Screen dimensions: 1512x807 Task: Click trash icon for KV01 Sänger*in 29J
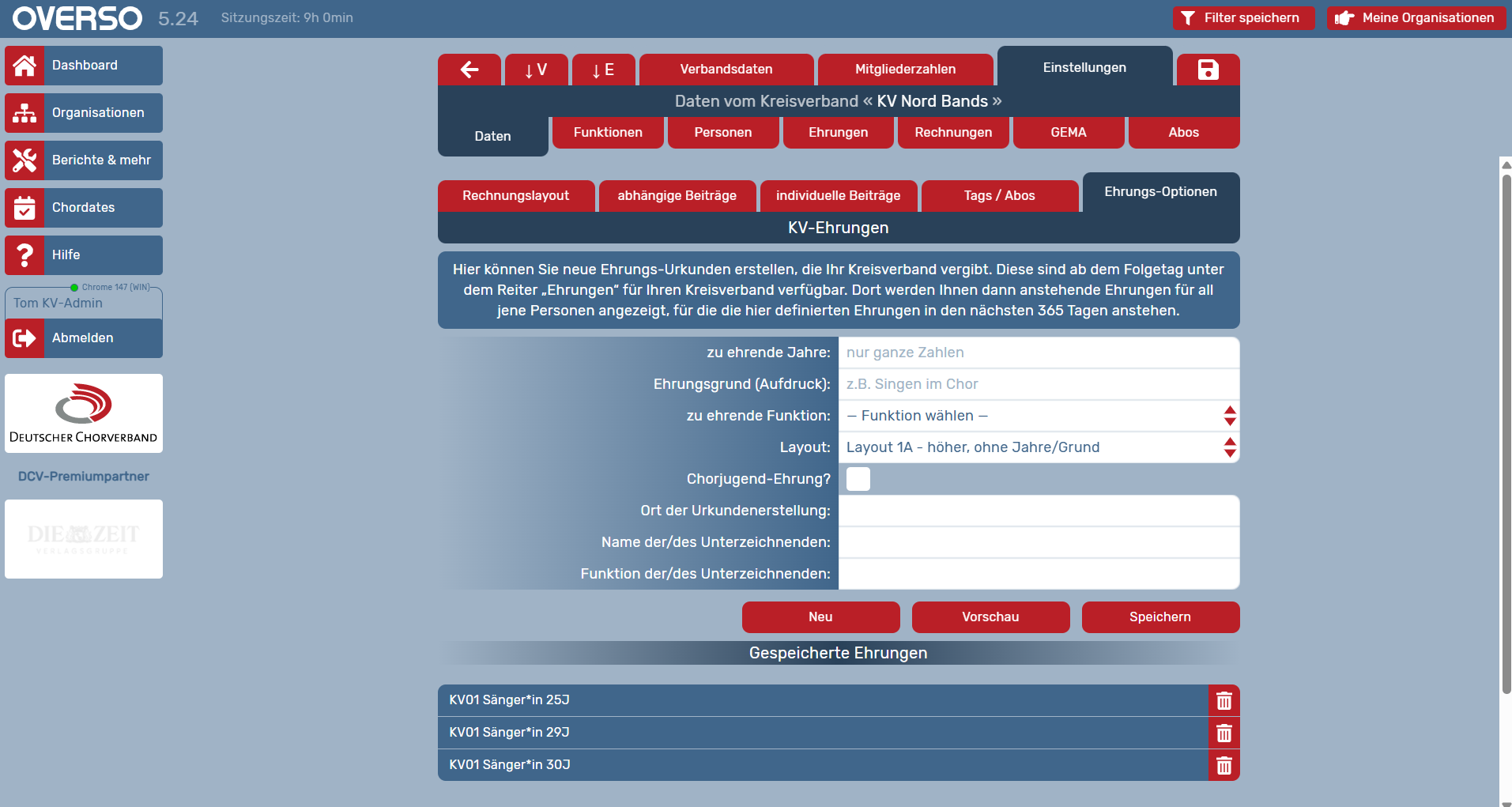[1224, 733]
